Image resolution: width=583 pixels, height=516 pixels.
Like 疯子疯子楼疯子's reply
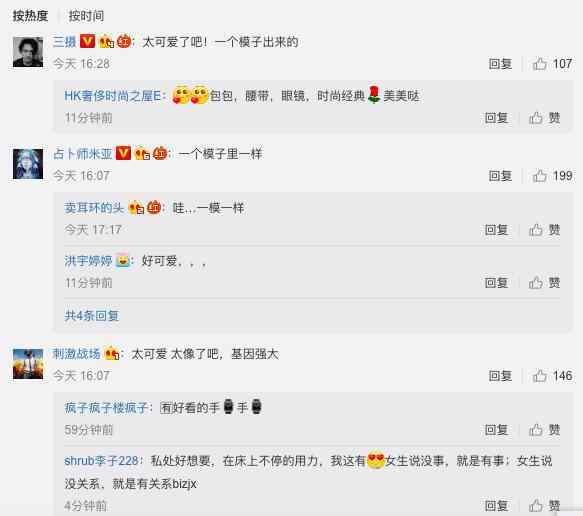coord(544,430)
